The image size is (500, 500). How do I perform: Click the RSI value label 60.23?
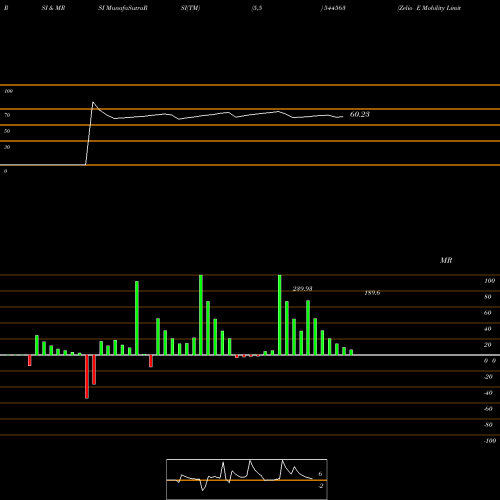(360, 114)
